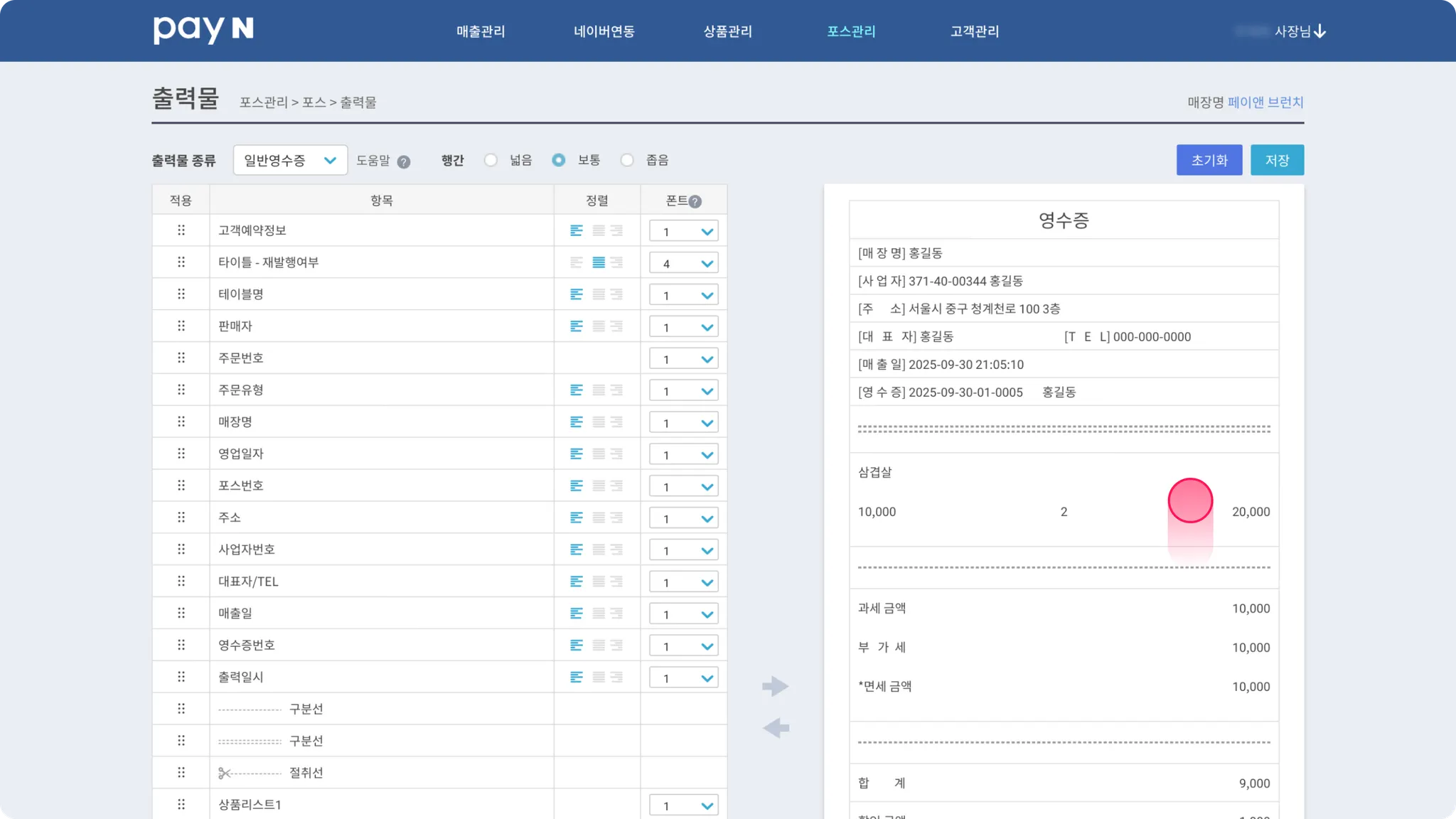Select 보통 line spacing radio
The height and width of the screenshot is (819, 1456).
pos(559,160)
